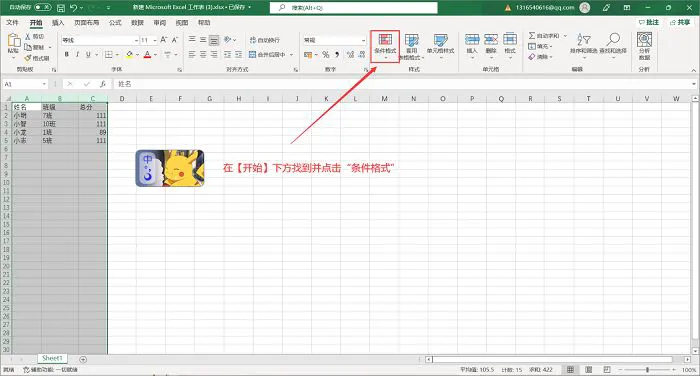Add a new sheet with the plus button
The height and width of the screenshot is (376, 700).
click(x=83, y=359)
